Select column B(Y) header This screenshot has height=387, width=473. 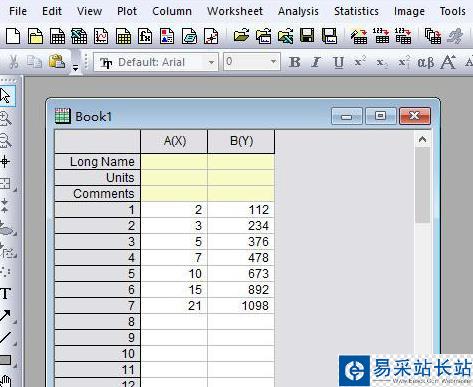pyautogui.click(x=241, y=141)
